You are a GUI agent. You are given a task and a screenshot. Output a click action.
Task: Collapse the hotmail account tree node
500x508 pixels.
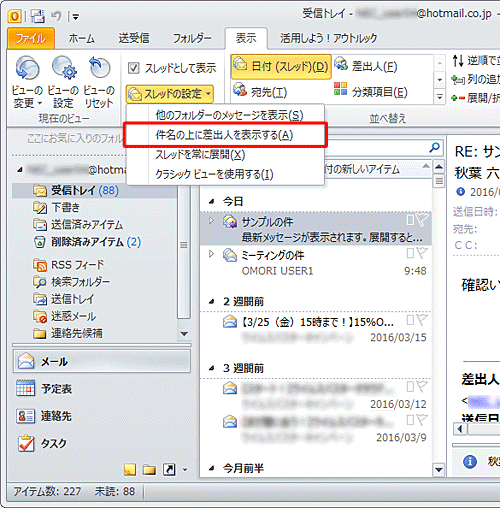[20, 170]
